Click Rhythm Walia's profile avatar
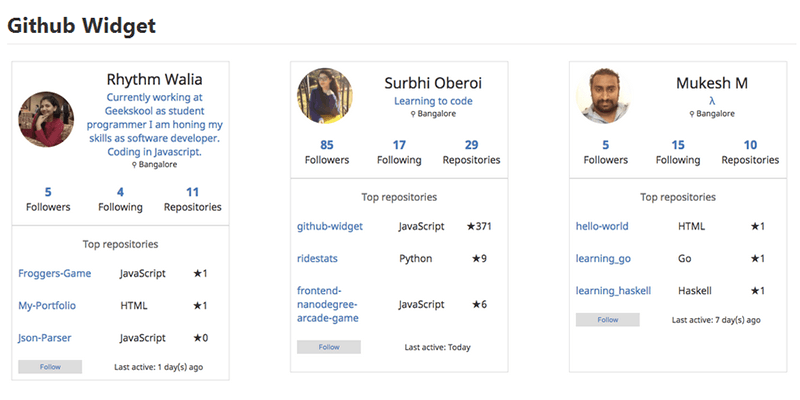This screenshot has height=400, width=800. [47, 119]
